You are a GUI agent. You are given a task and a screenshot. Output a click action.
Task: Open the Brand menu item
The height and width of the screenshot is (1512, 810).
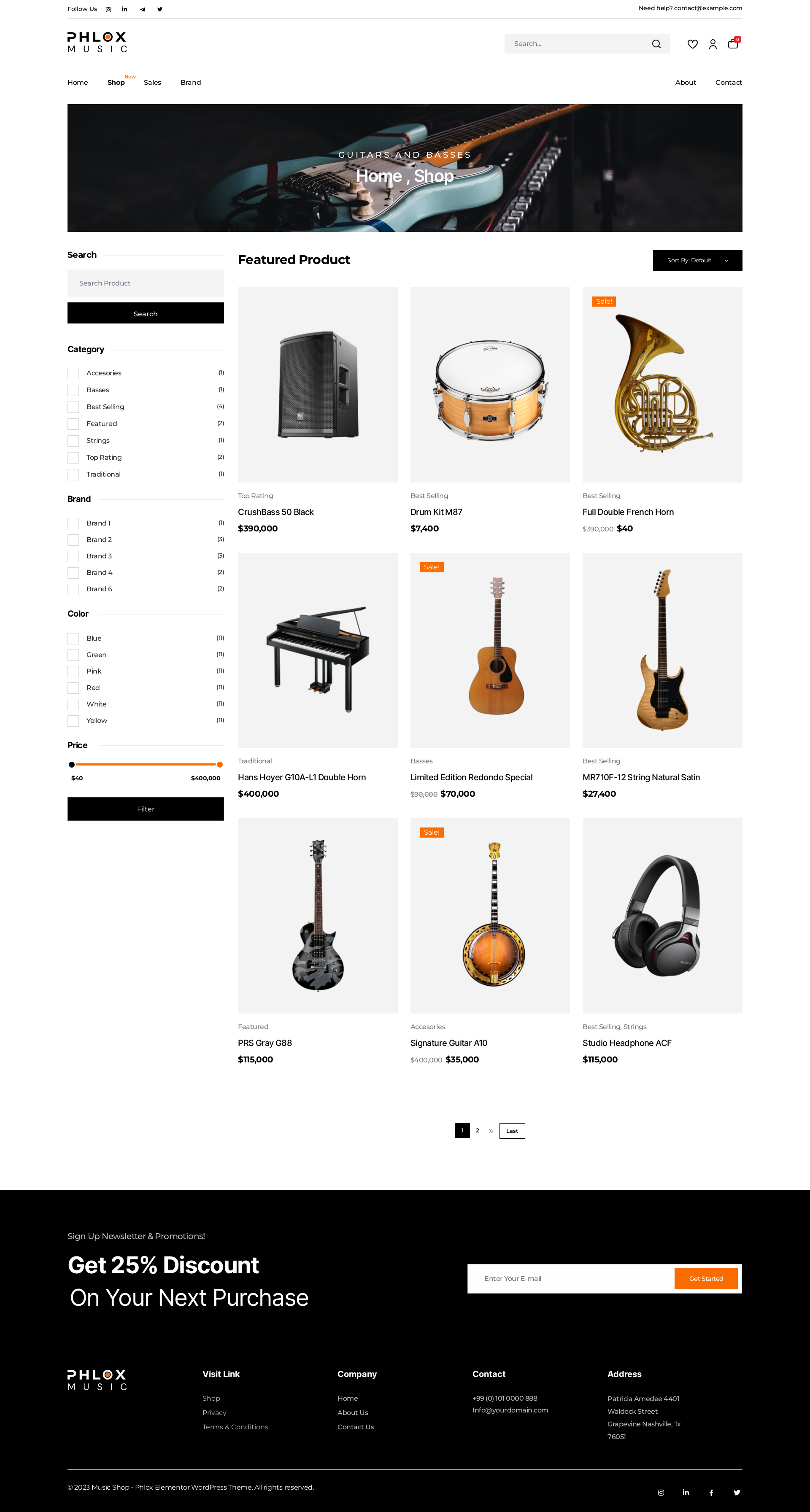[191, 83]
